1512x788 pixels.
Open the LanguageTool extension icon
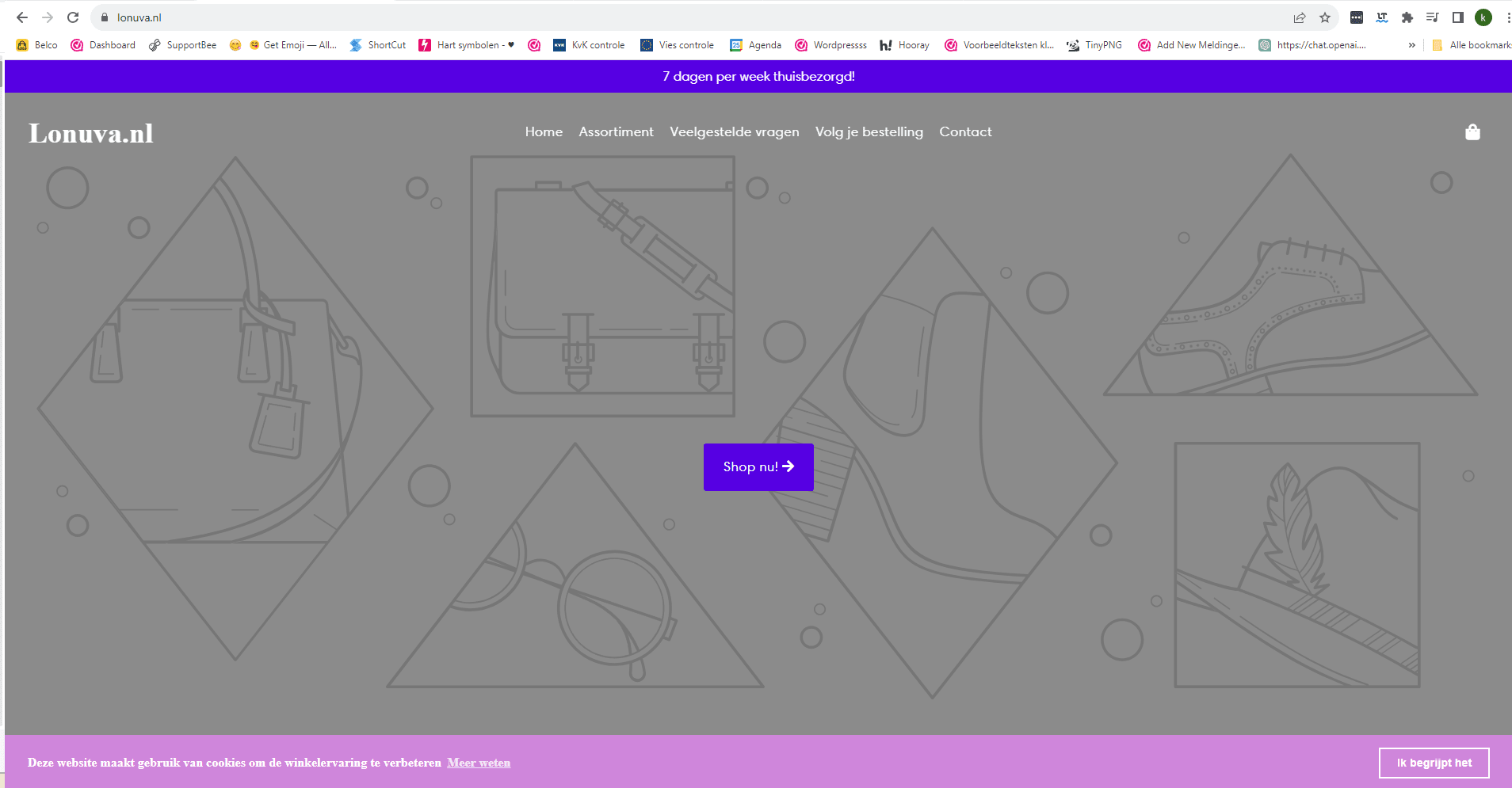[1382, 17]
